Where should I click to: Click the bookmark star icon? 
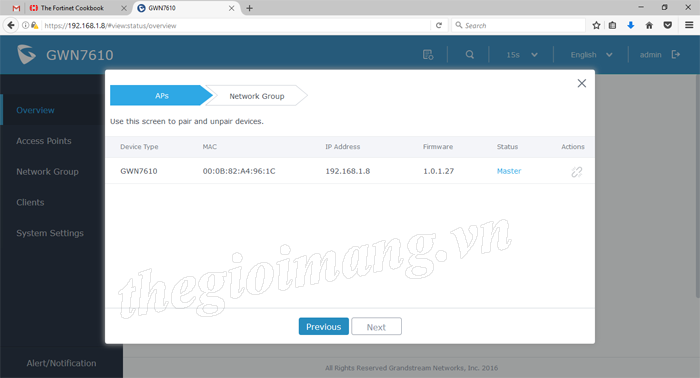[596, 25]
